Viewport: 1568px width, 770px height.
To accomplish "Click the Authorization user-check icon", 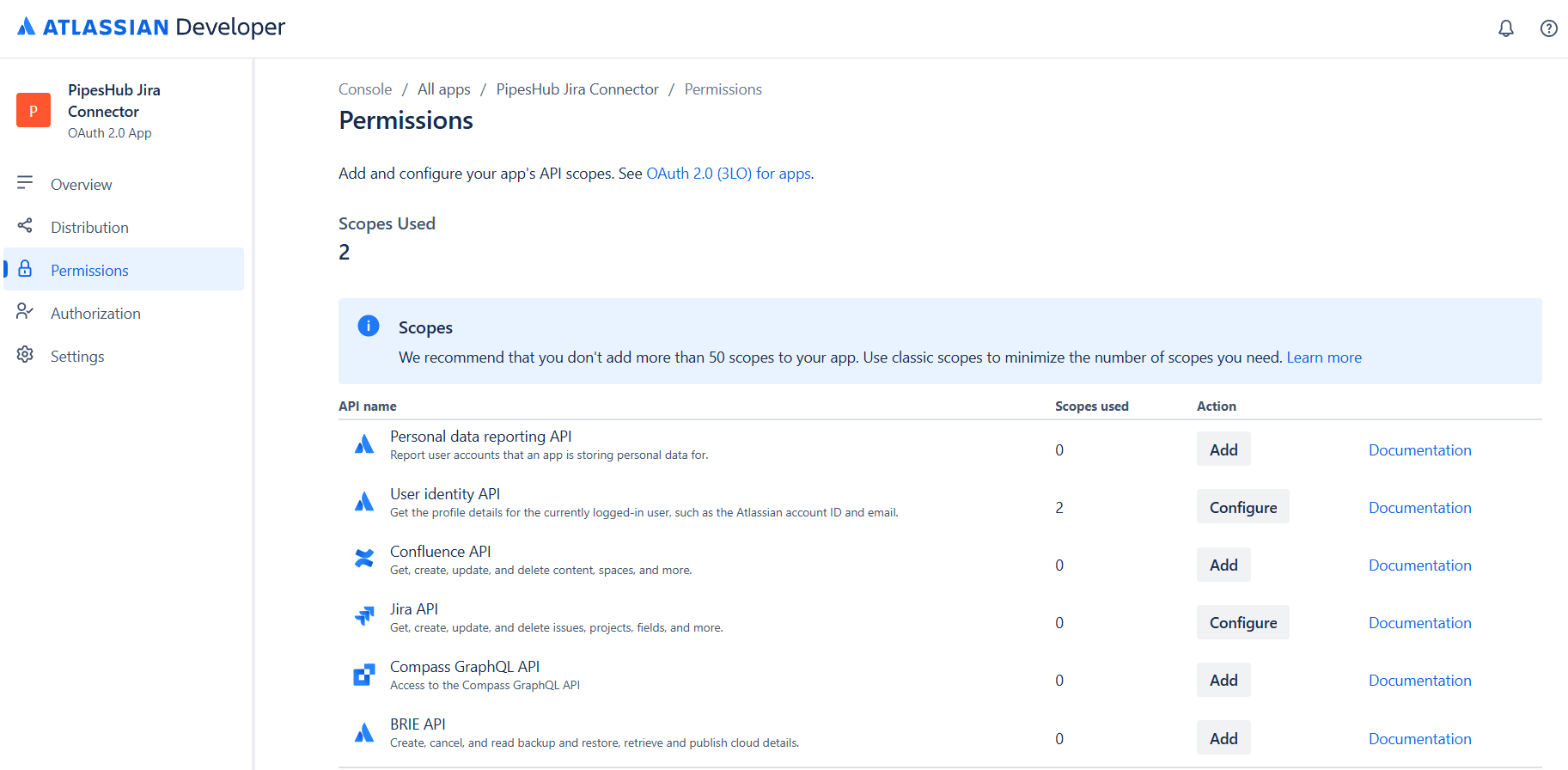I will [25, 312].
